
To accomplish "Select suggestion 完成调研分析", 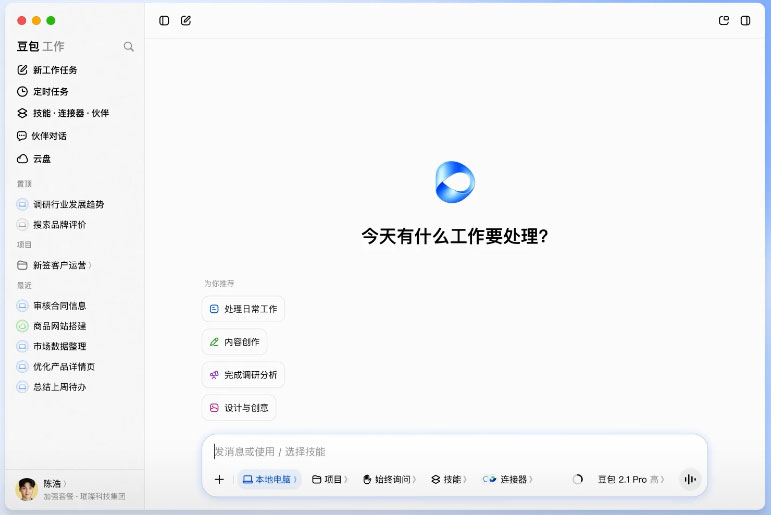I will point(243,375).
